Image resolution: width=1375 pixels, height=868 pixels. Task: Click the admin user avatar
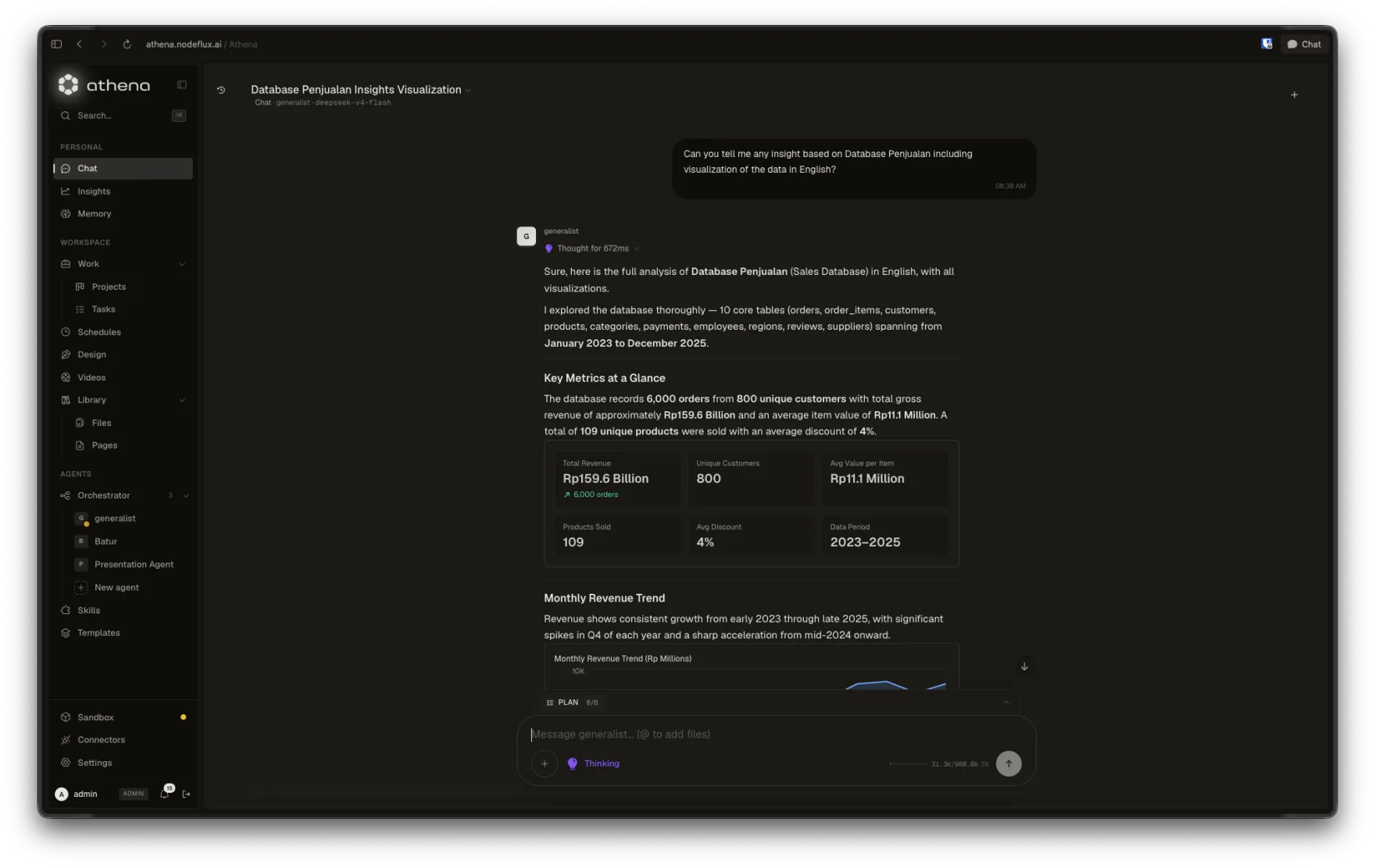pyautogui.click(x=62, y=794)
